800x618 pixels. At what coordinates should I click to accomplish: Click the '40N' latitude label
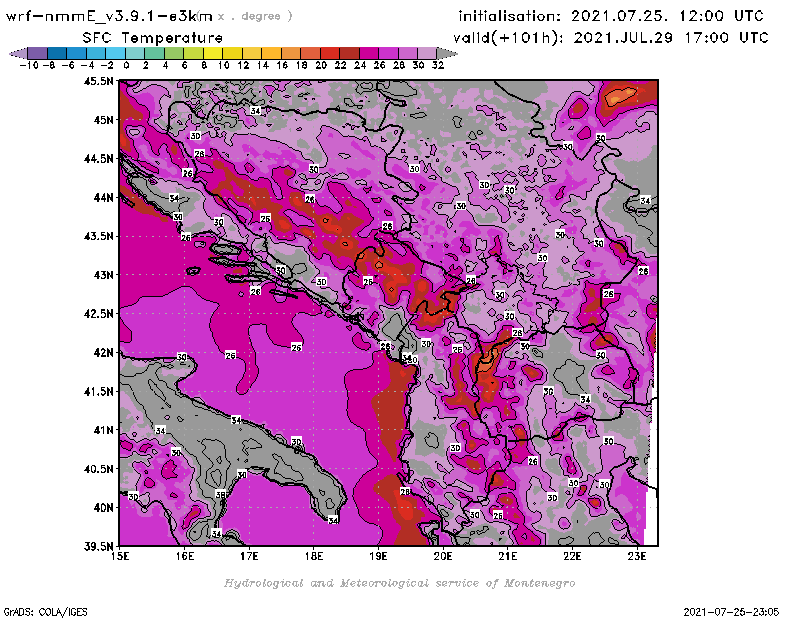(x=103, y=508)
